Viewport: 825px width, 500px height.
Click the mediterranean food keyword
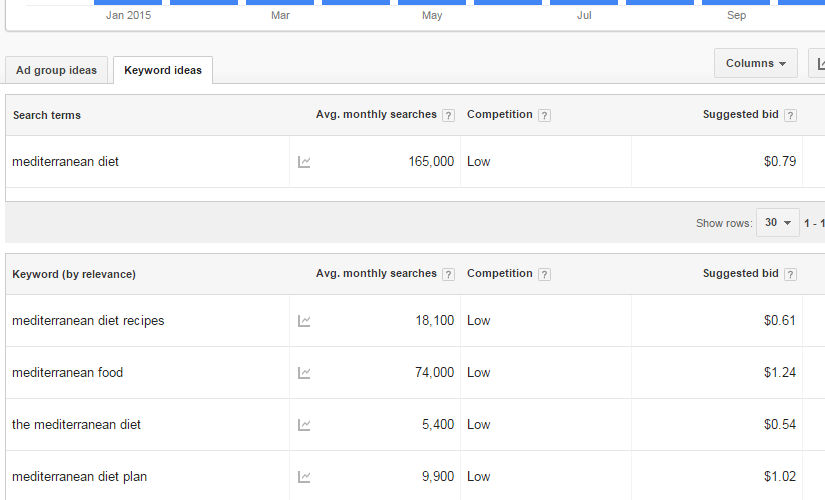click(x=67, y=373)
